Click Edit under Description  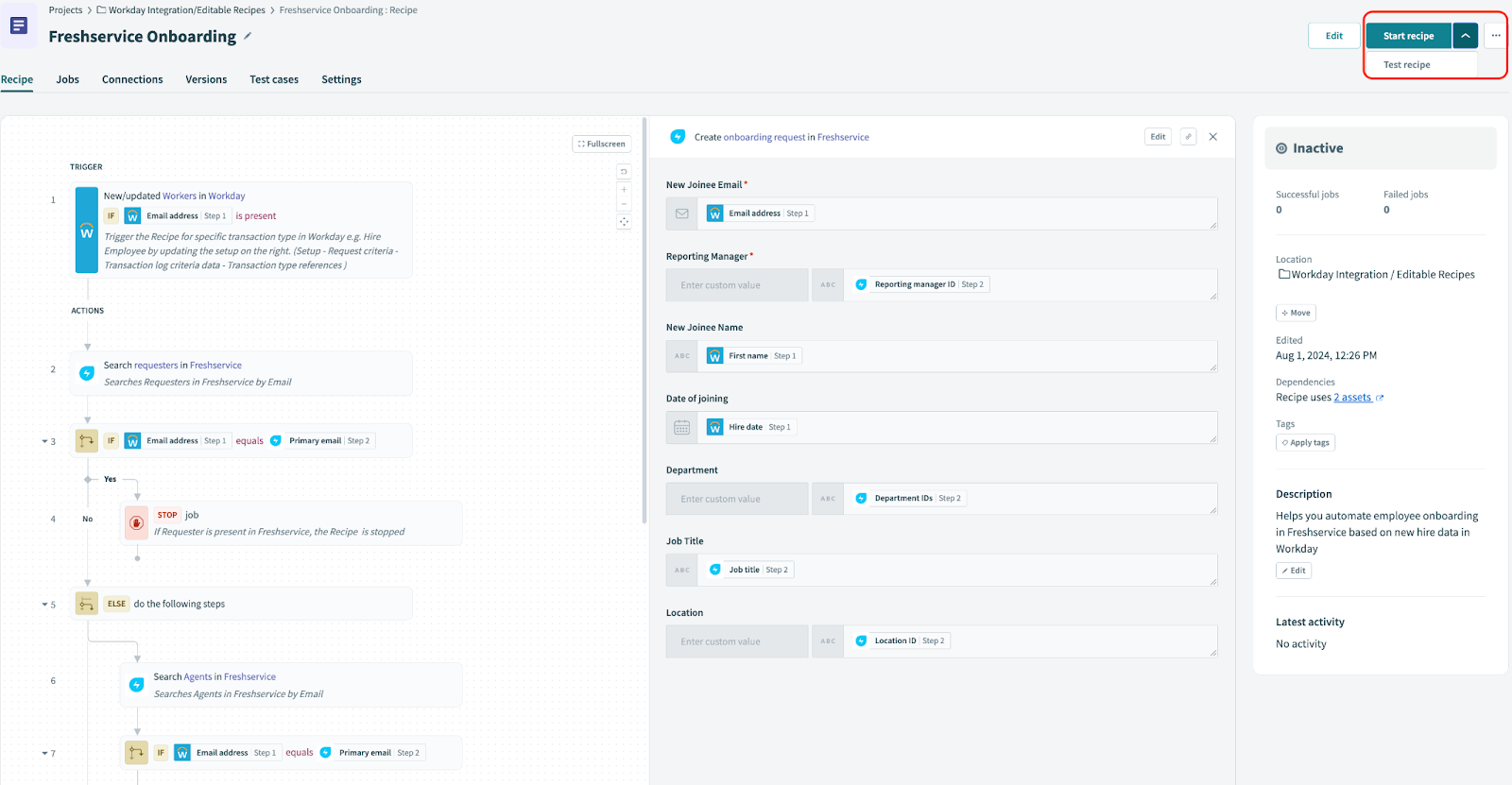pyautogui.click(x=1294, y=571)
